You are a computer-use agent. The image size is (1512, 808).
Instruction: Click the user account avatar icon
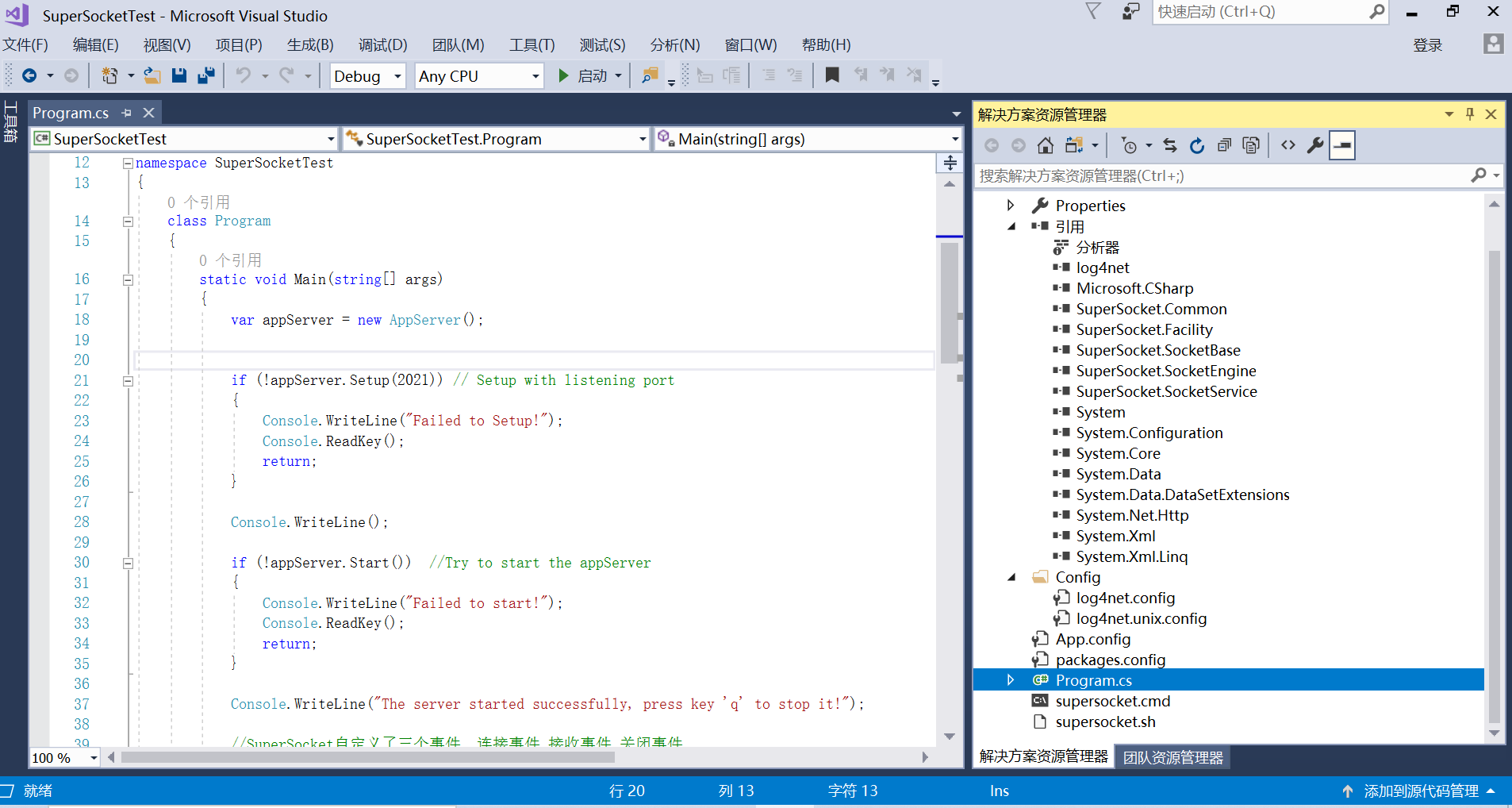[x=1493, y=44]
